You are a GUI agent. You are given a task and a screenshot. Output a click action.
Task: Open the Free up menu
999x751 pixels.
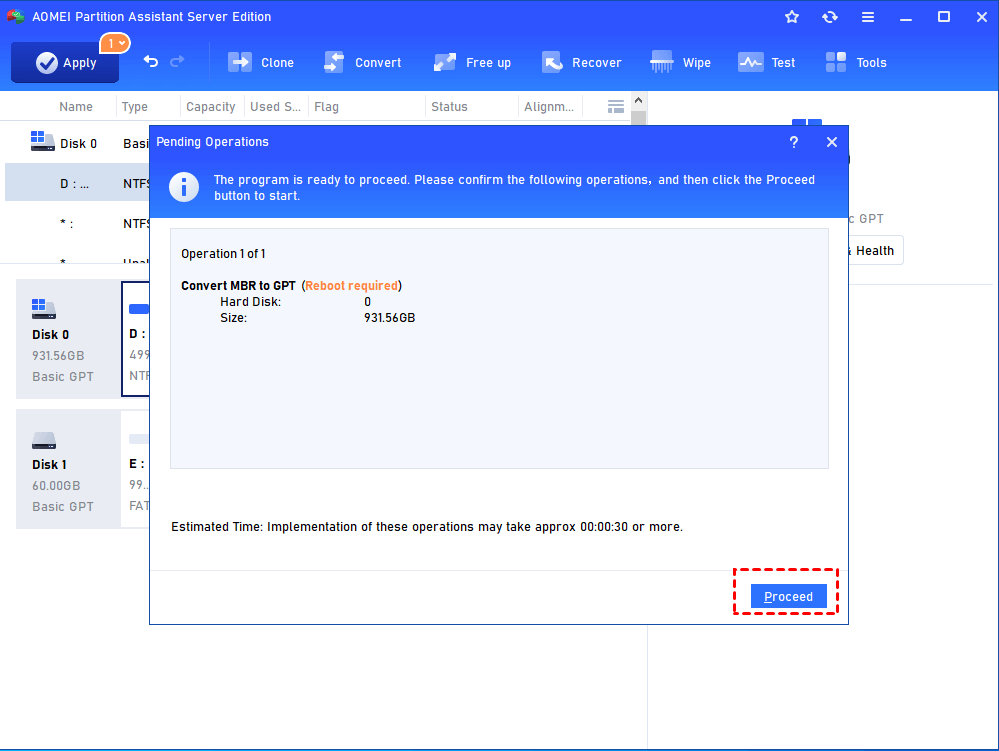[472, 62]
